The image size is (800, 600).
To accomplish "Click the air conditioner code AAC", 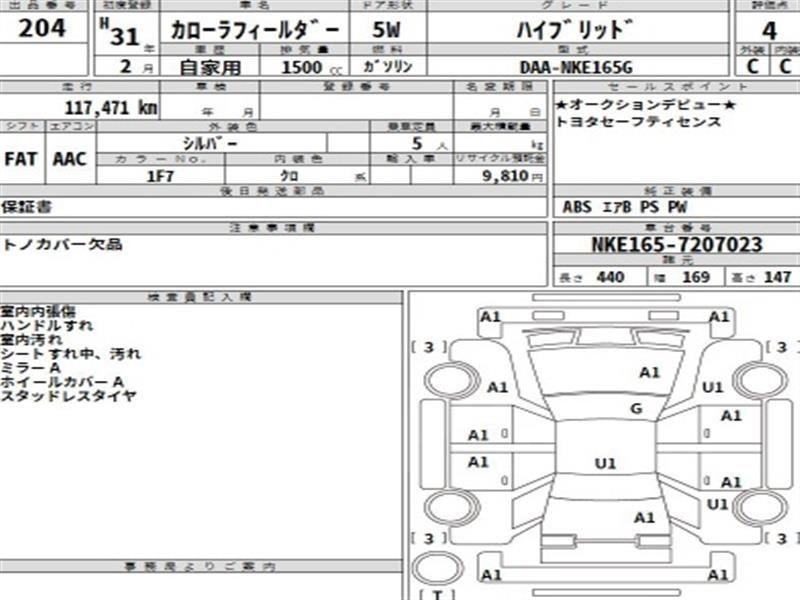I will point(69,159).
